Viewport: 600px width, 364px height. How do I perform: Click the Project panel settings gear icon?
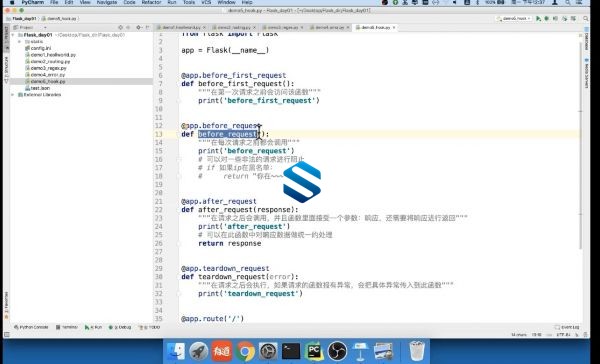pos(139,28)
